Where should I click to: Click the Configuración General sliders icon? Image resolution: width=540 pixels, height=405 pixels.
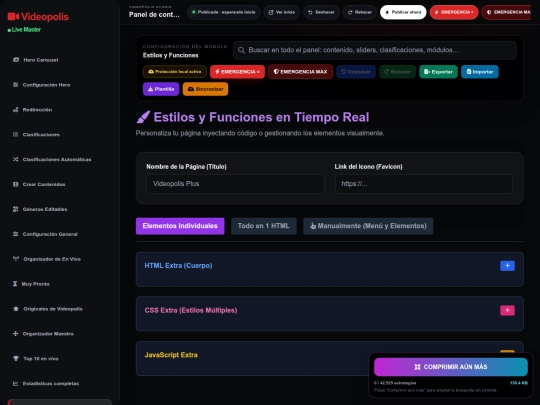(x=15, y=234)
